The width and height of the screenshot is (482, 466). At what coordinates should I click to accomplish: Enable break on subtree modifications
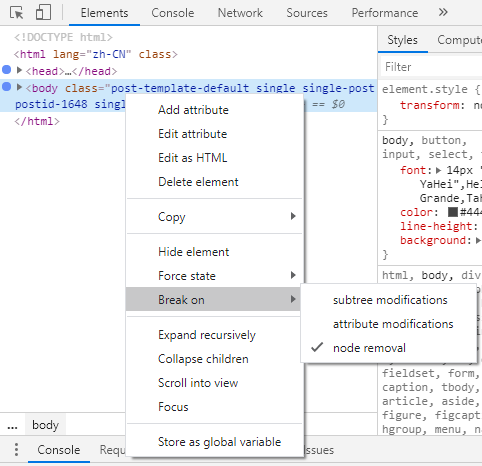point(389,300)
